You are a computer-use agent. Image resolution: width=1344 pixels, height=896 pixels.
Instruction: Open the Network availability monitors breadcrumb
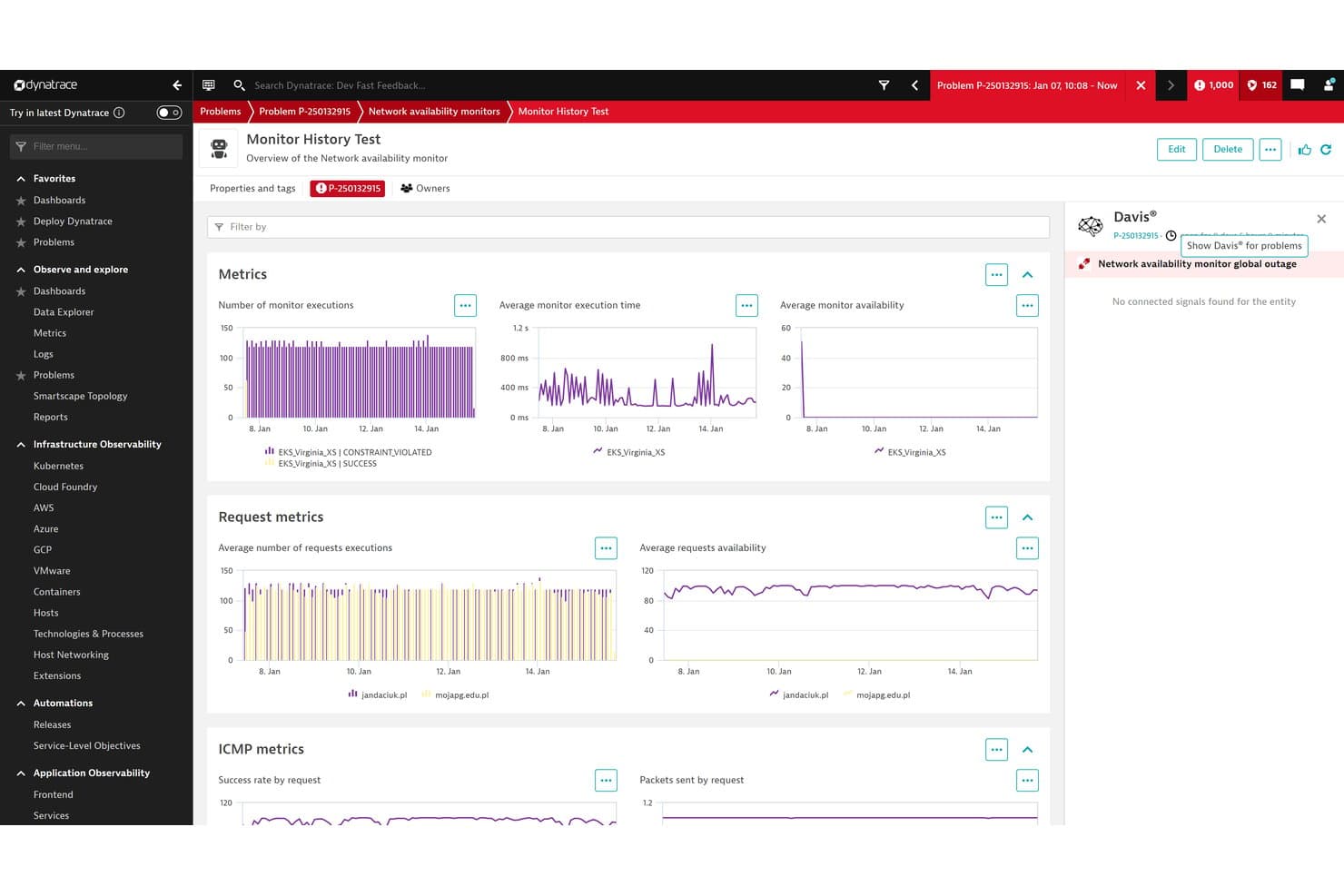(x=434, y=112)
